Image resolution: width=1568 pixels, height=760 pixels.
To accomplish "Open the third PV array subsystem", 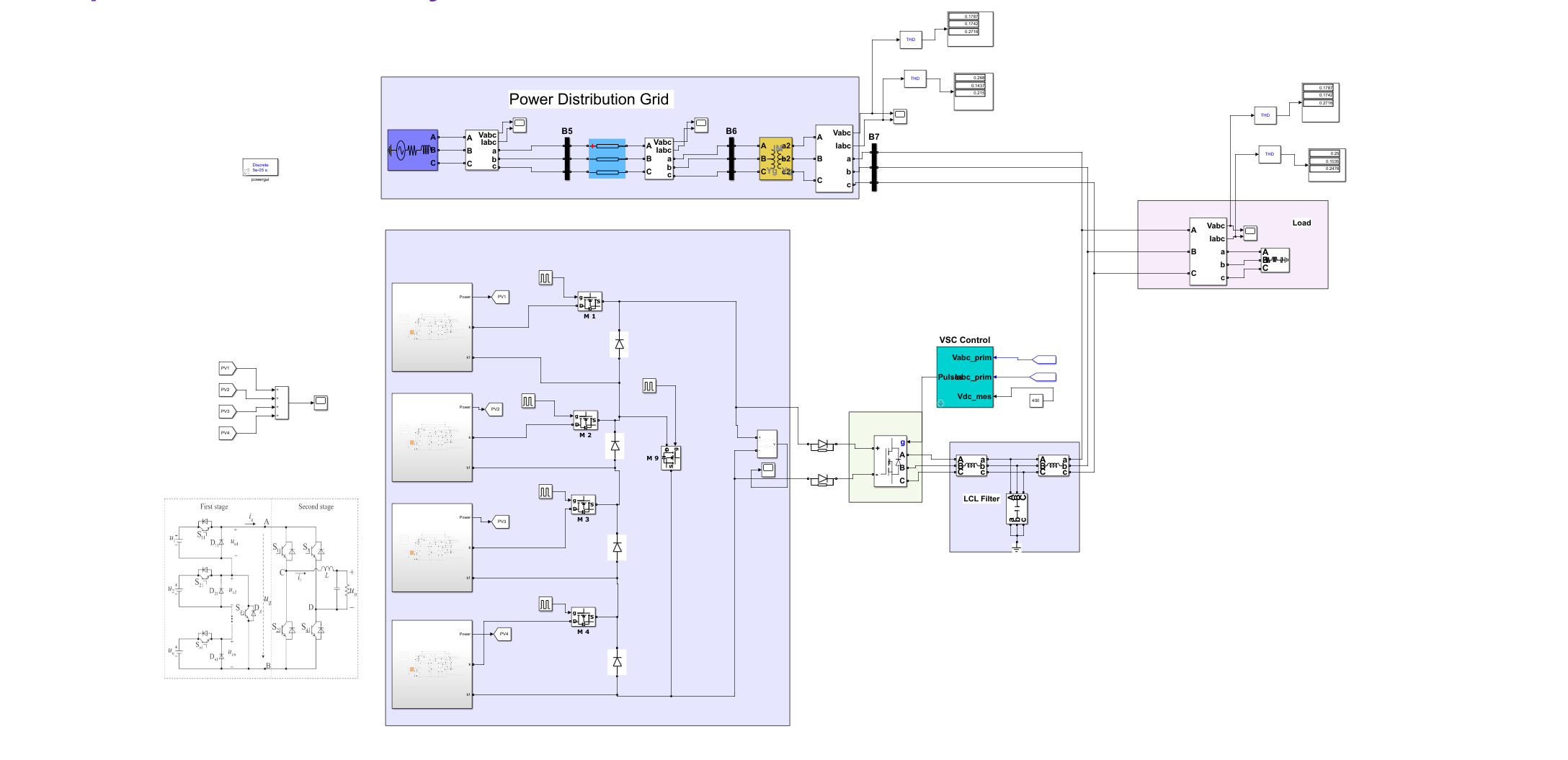I will [432, 547].
